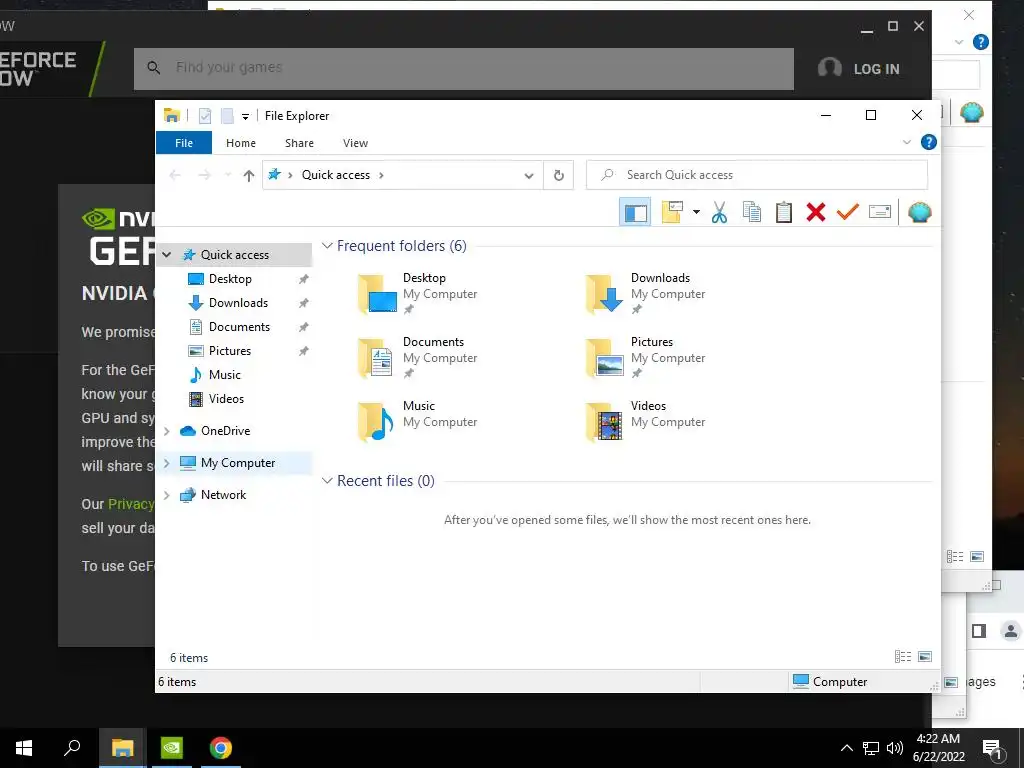Select the Music folder in Frequent folders
The image size is (1024, 768).
tap(418, 421)
